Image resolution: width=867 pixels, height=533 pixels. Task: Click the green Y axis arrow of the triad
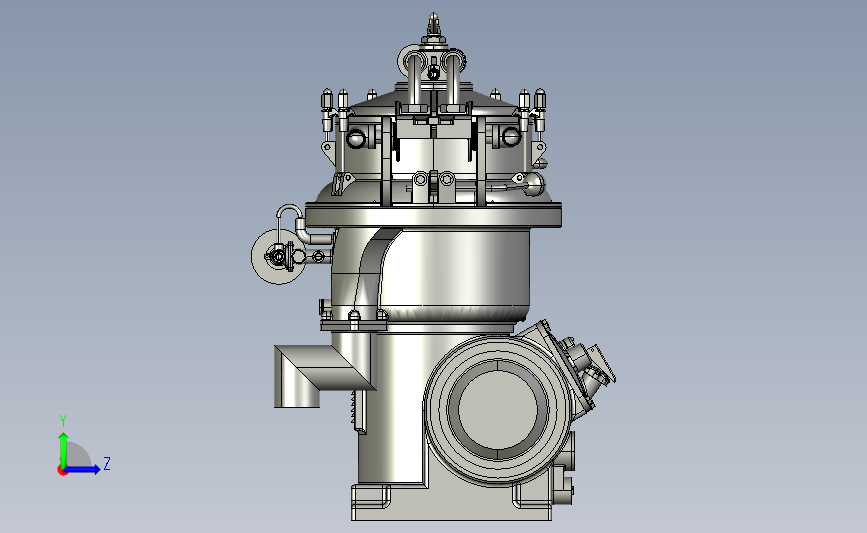(63, 450)
